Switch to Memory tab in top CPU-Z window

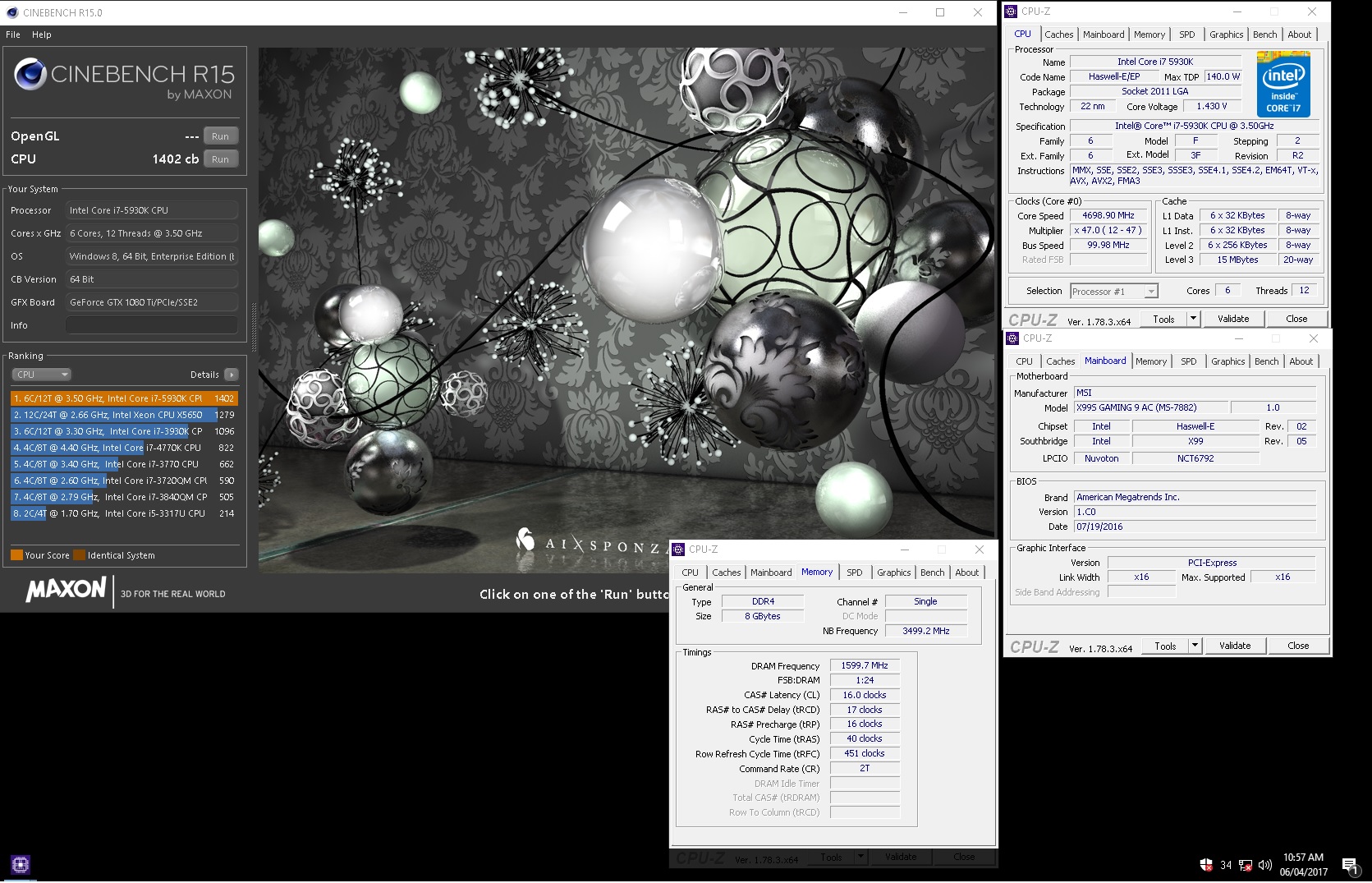[1149, 34]
